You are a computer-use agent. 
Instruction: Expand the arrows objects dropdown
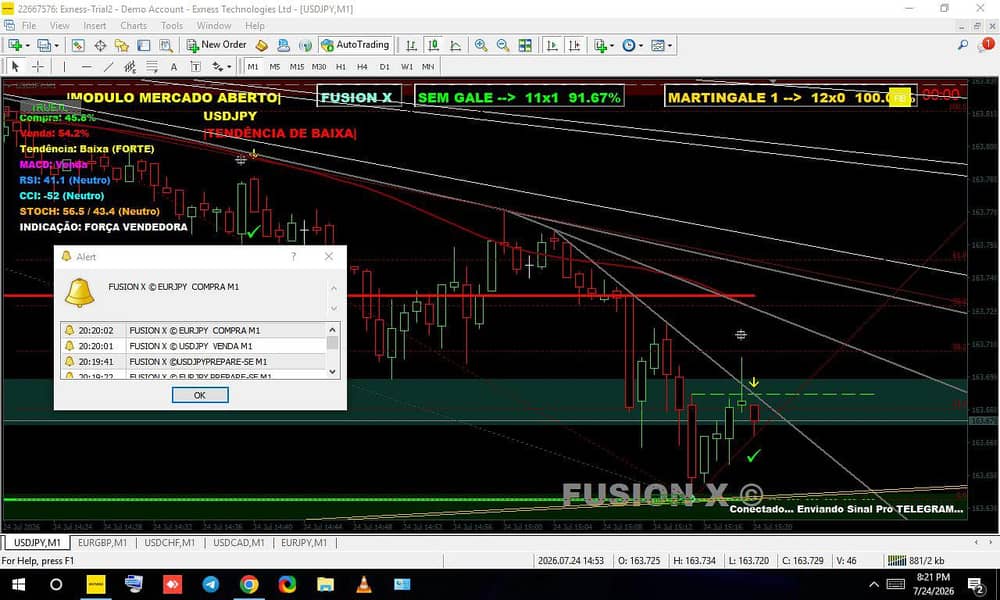[228, 67]
